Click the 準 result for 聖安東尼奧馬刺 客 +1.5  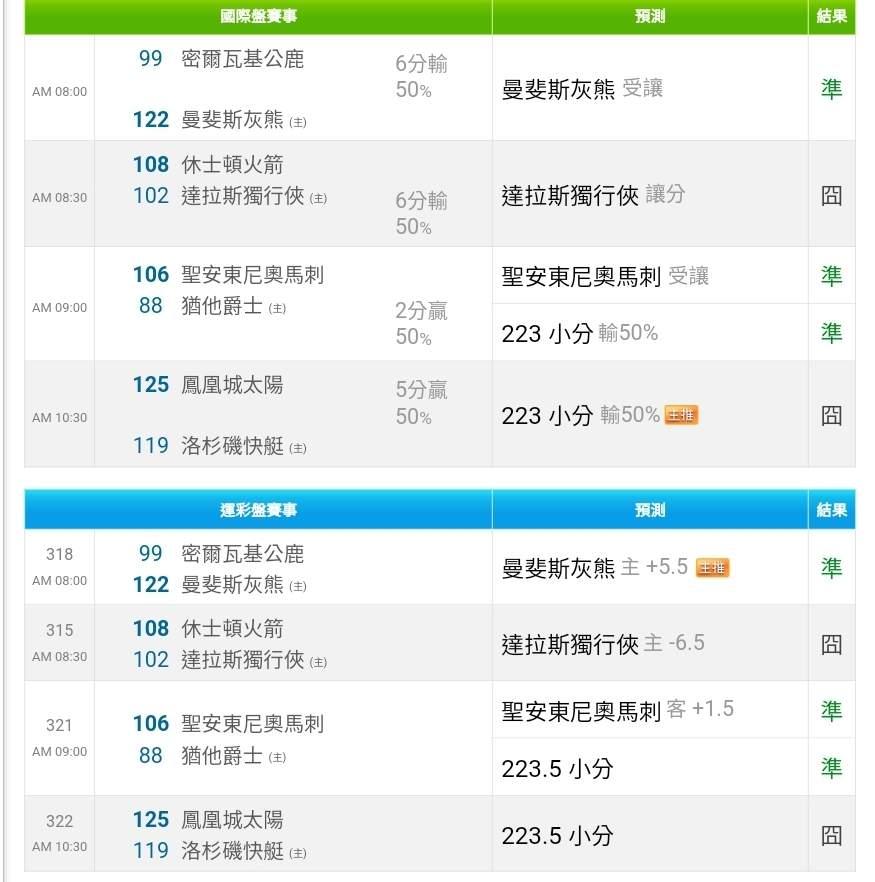(x=831, y=710)
